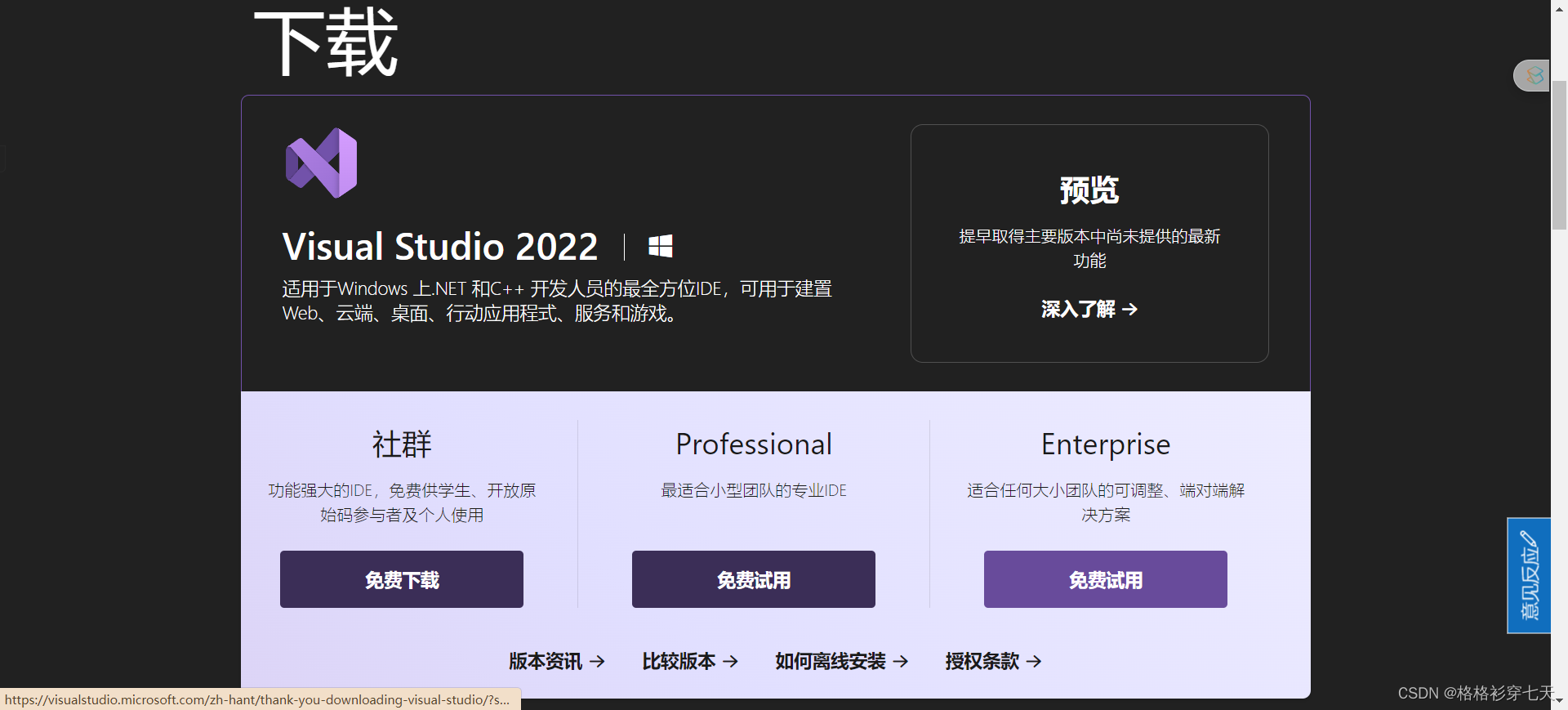Click the 提早取得主要版本 preview description
This screenshot has height=710, width=1568.
tap(1089, 248)
